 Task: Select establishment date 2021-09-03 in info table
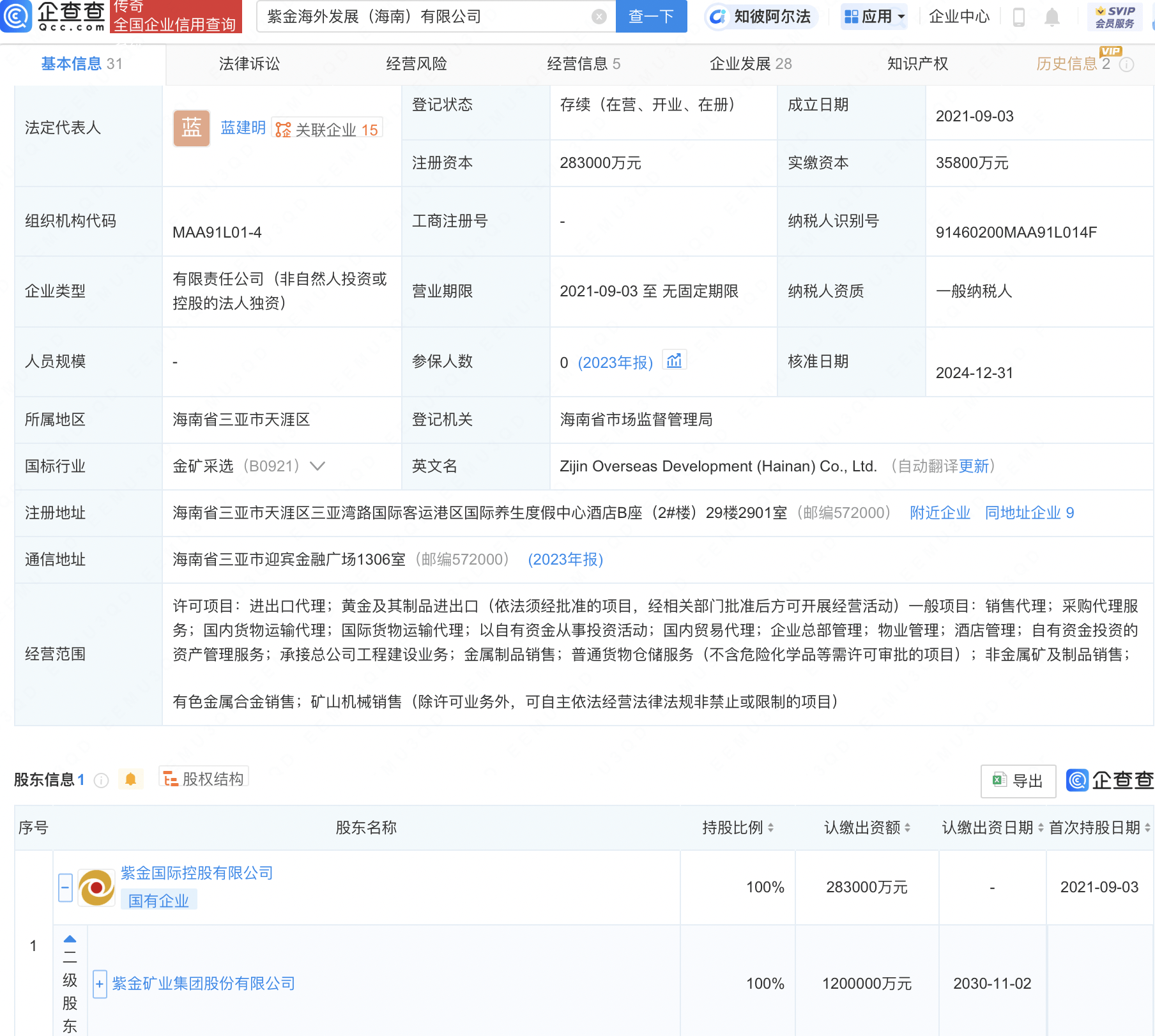coord(974,116)
